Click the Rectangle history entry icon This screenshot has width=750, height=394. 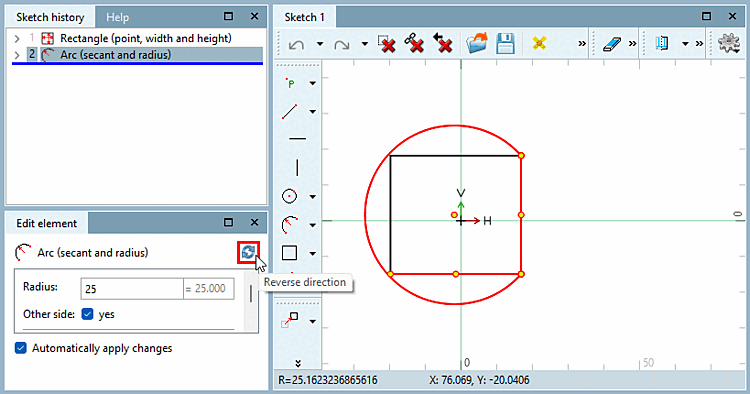[x=47, y=38]
